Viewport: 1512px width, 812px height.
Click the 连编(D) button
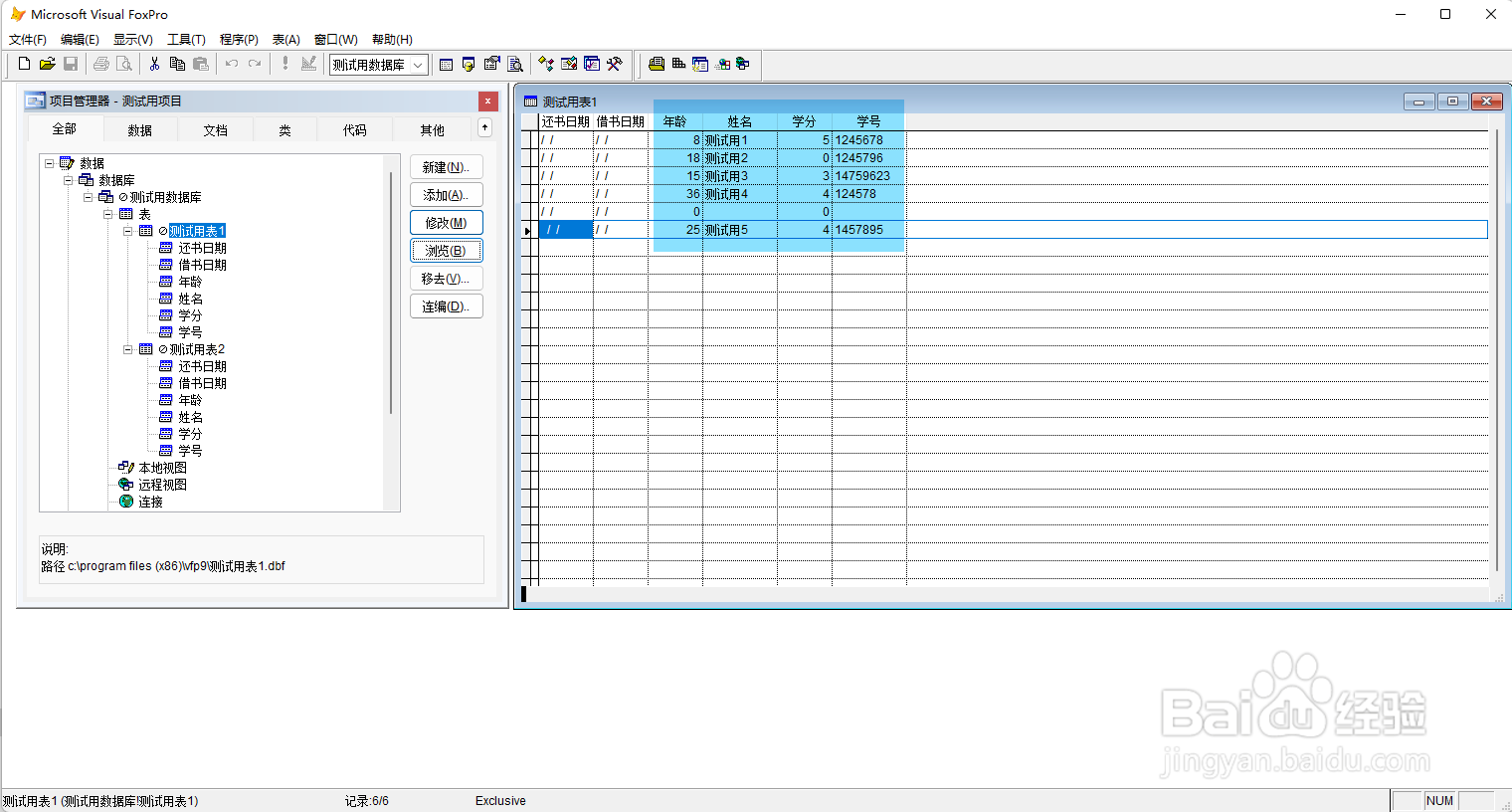pyautogui.click(x=447, y=306)
